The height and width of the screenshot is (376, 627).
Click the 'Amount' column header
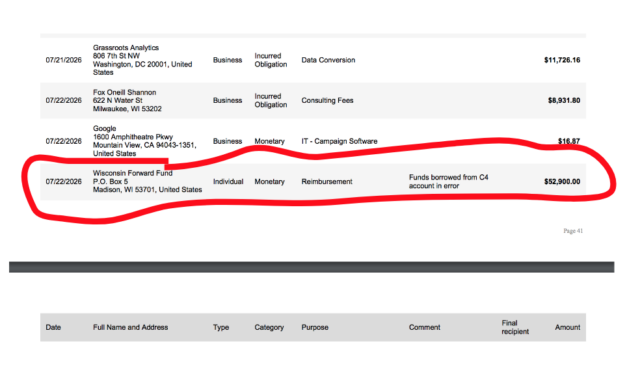(567, 327)
